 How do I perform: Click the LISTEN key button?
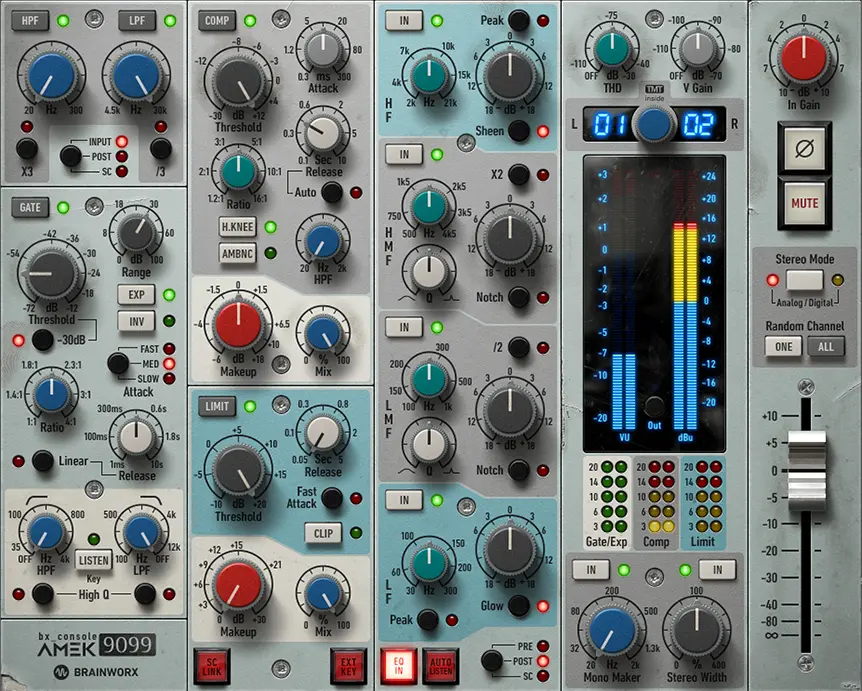[x=93, y=560]
